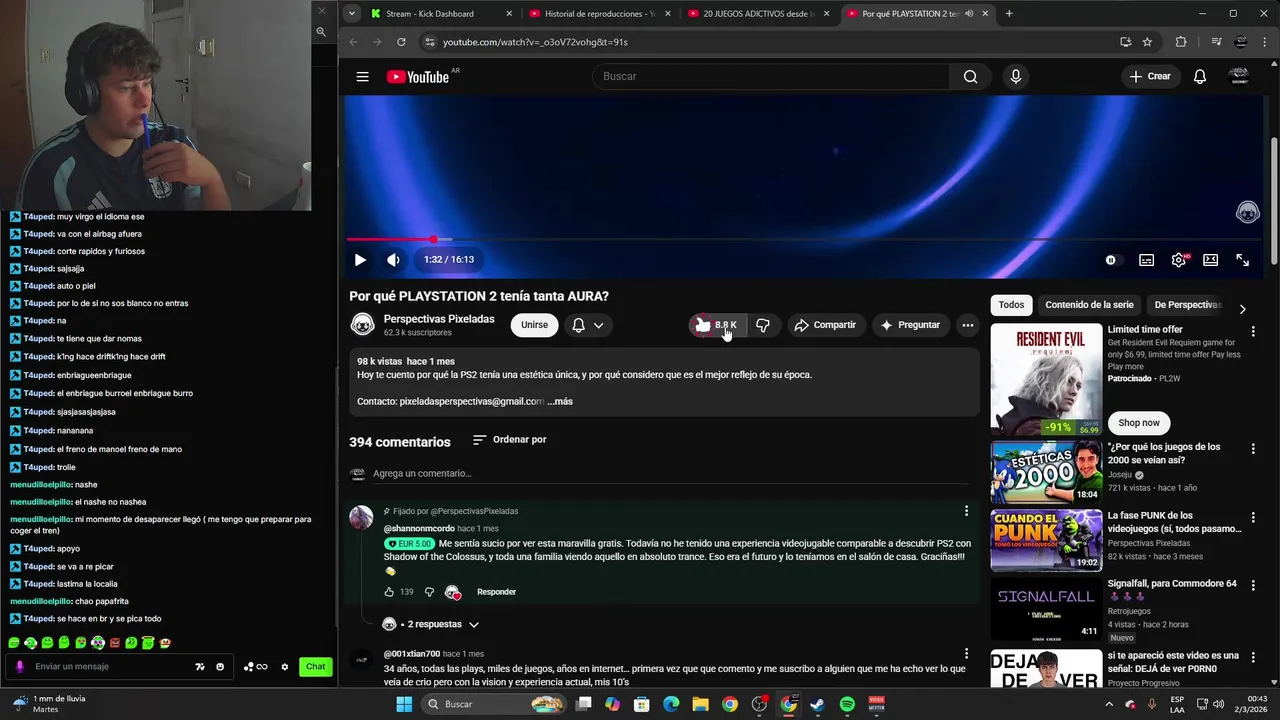Screen dimensions: 1280x720
Task: Open options menu for @shannonmcordo comment
Action: (x=966, y=511)
